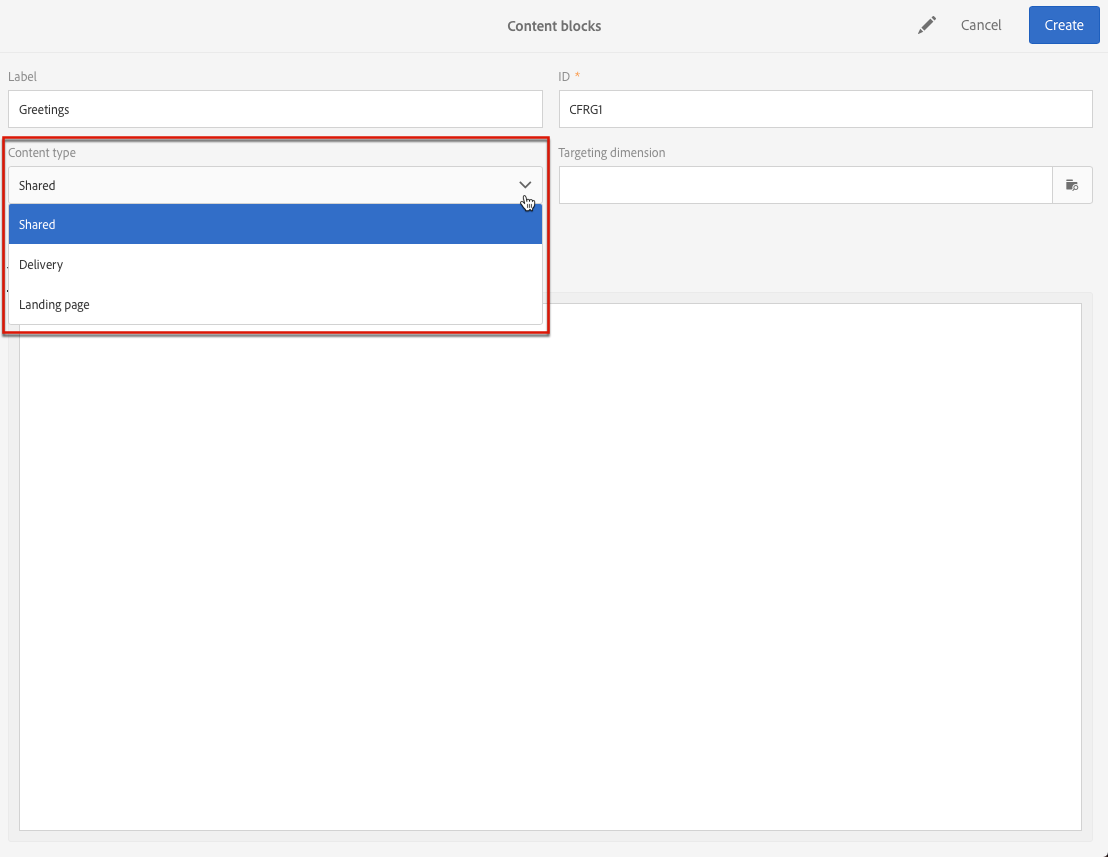The height and width of the screenshot is (857, 1108).
Task: Click the ID field caption
Action: click(x=564, y=76)
